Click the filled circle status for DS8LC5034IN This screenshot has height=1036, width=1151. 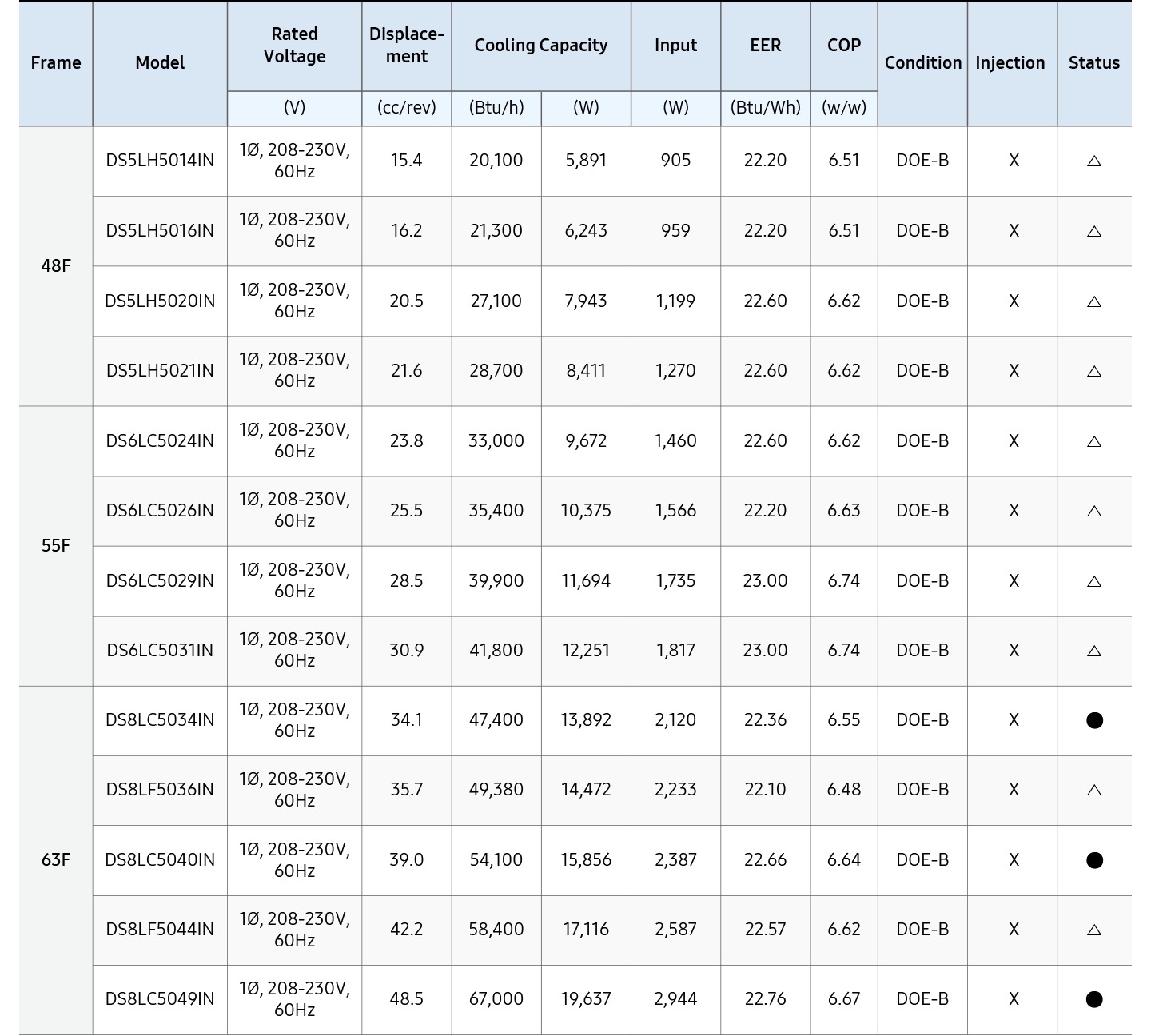tap(1094, 720)
